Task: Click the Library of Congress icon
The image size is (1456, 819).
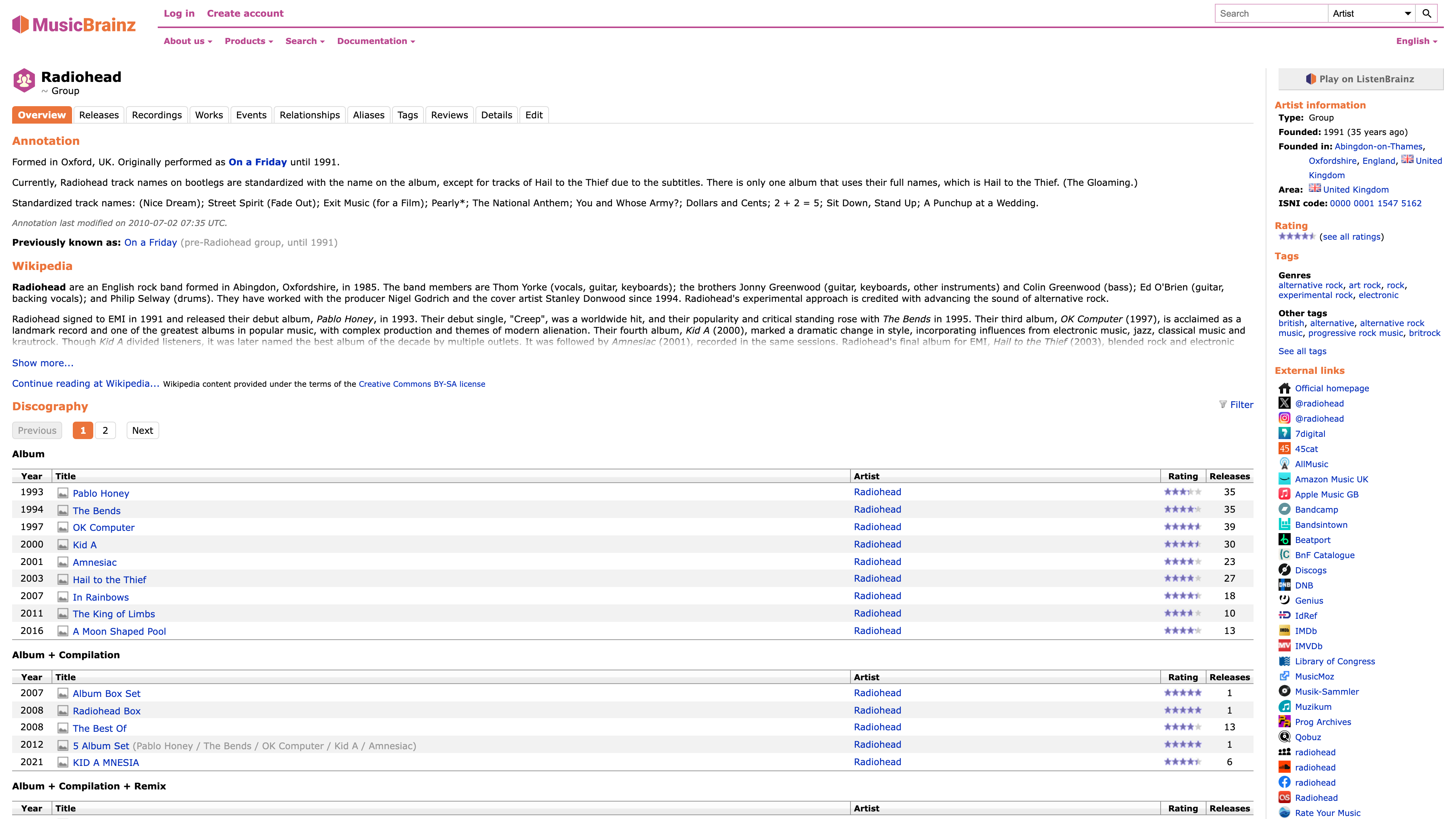Action: pos(1284,661)
